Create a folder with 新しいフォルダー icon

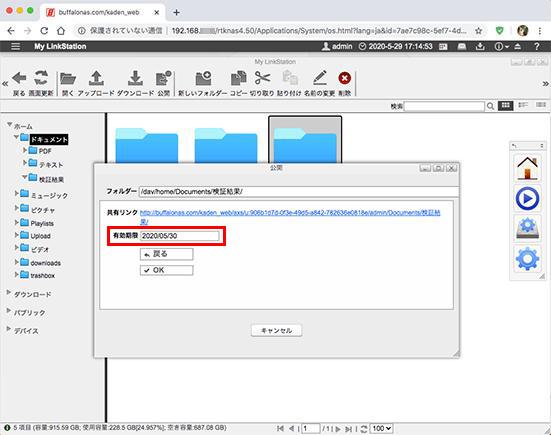pos(203,78)
